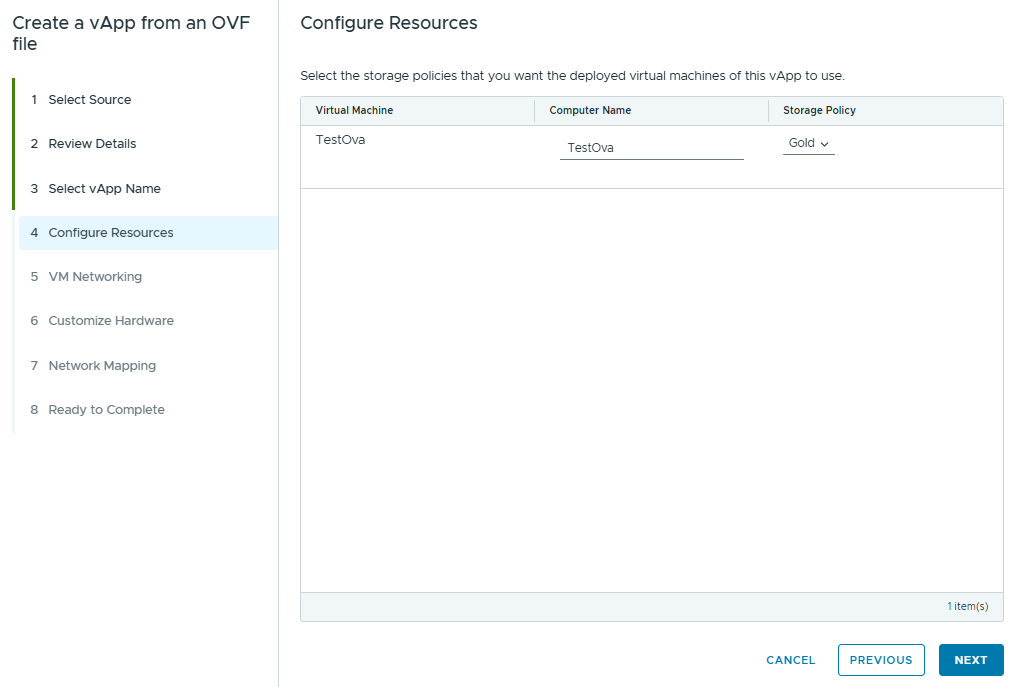
Task: Click the Storage Policy column header
Action: click(819, 111)
